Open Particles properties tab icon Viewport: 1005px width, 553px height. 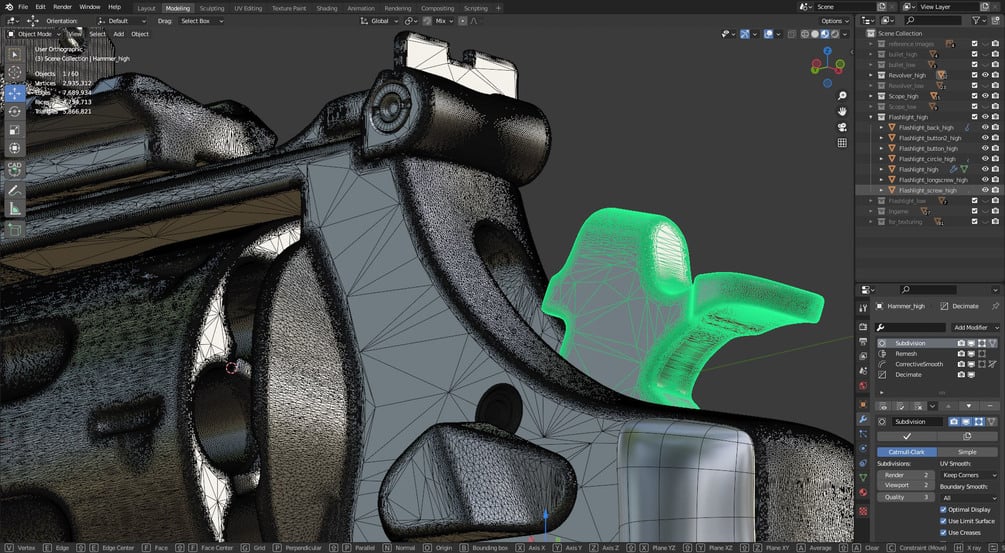(x=863, y=434)
